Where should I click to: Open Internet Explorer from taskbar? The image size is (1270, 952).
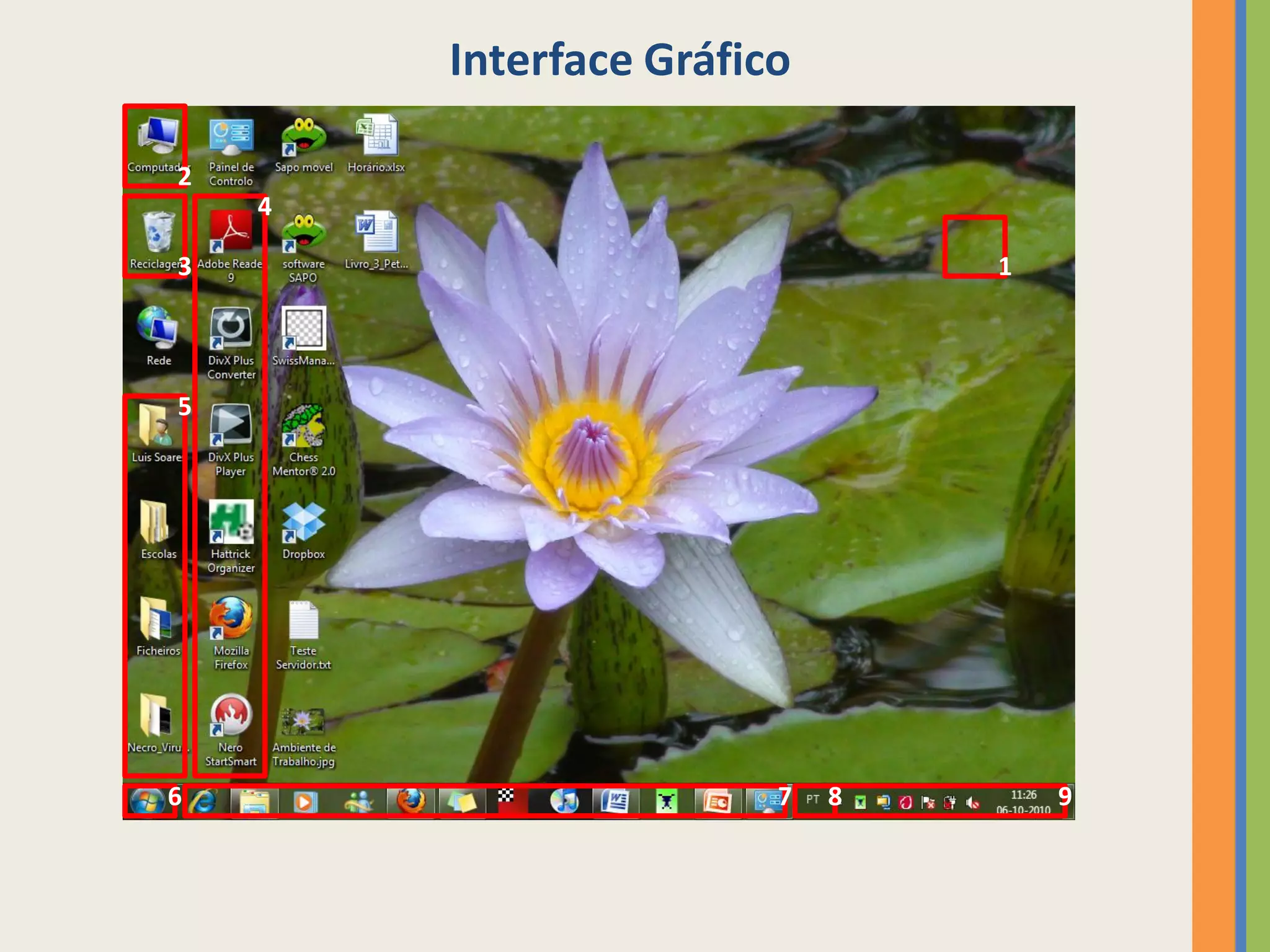(202, 802)
